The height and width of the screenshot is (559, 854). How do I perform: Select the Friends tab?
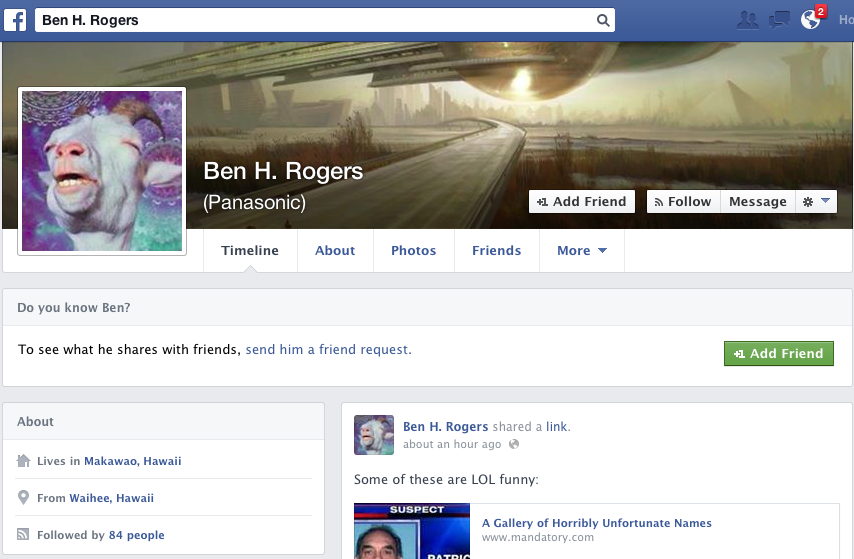496,251
